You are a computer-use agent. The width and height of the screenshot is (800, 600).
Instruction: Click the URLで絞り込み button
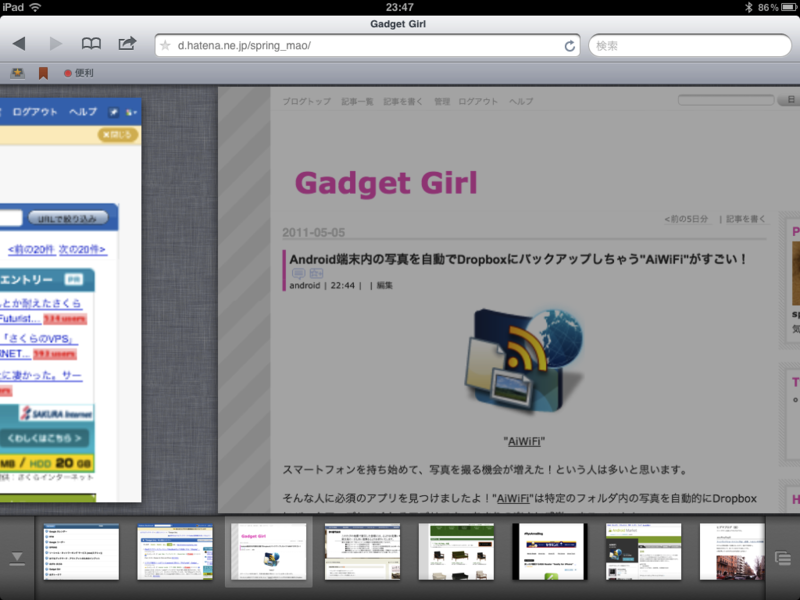(68, 218)
